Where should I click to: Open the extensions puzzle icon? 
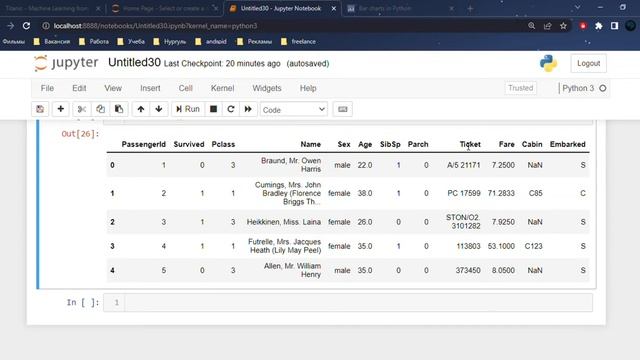(599, 26)
